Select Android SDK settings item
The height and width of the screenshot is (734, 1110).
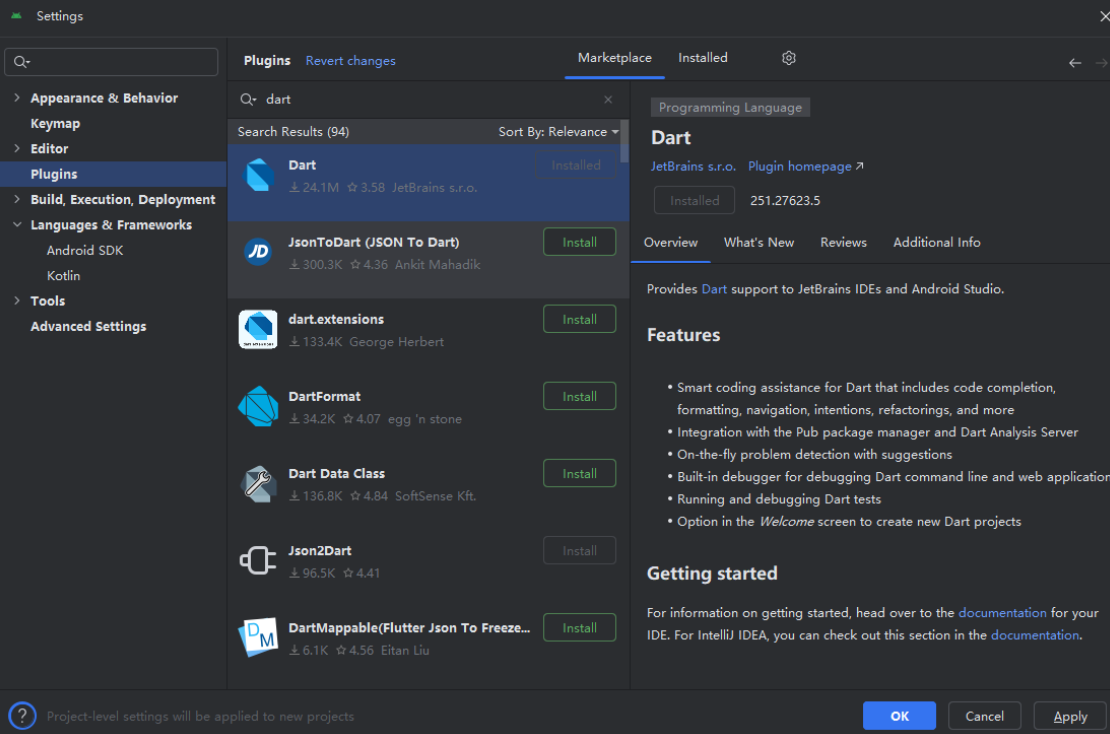(85, 251)
